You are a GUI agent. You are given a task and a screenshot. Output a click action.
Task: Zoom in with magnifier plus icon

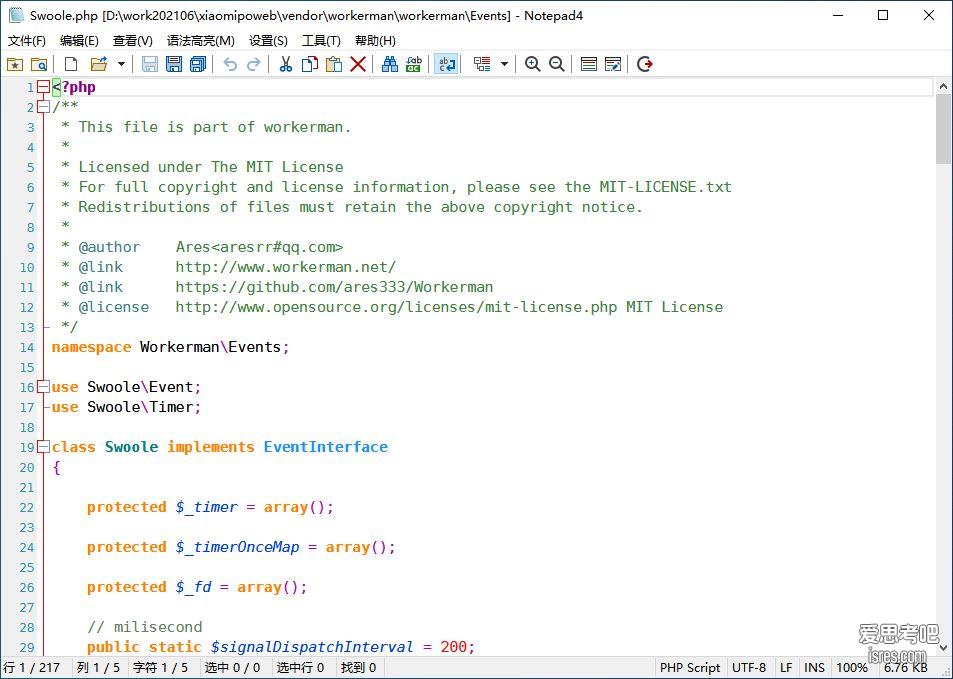532,64
